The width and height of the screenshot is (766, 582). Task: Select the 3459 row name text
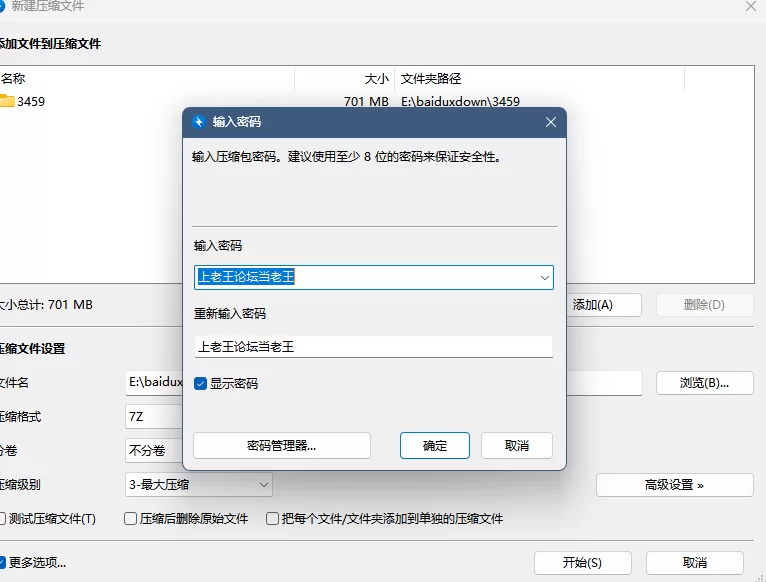31,102
